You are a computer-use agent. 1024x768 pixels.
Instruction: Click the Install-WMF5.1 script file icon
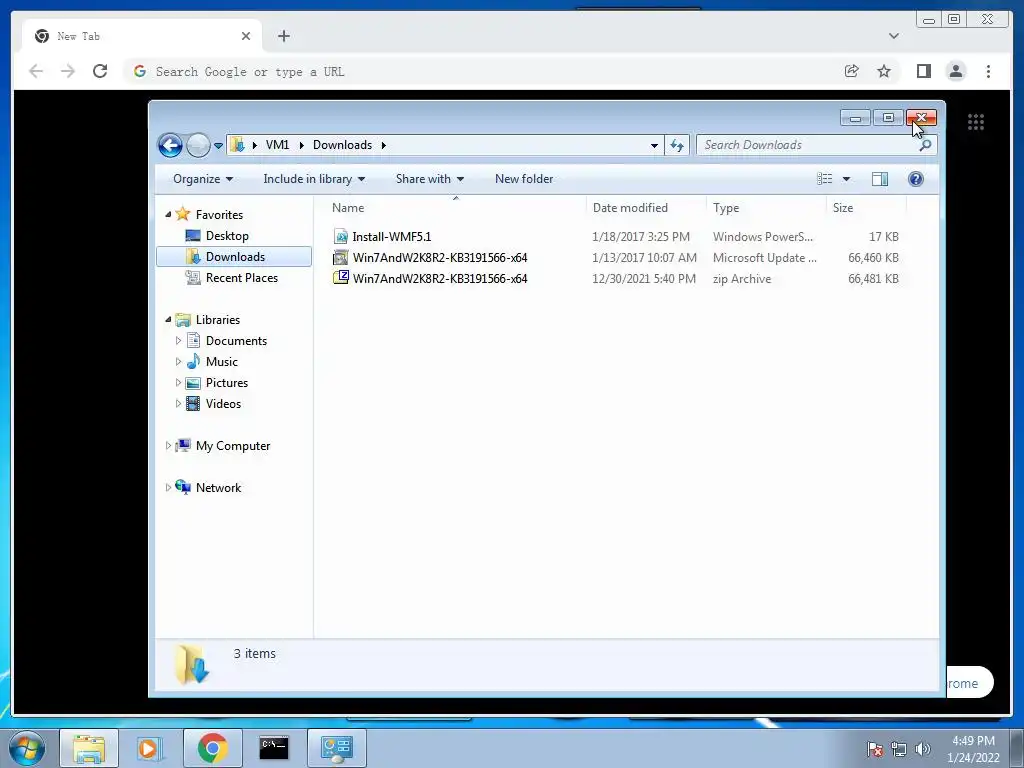tap(340, 236)
